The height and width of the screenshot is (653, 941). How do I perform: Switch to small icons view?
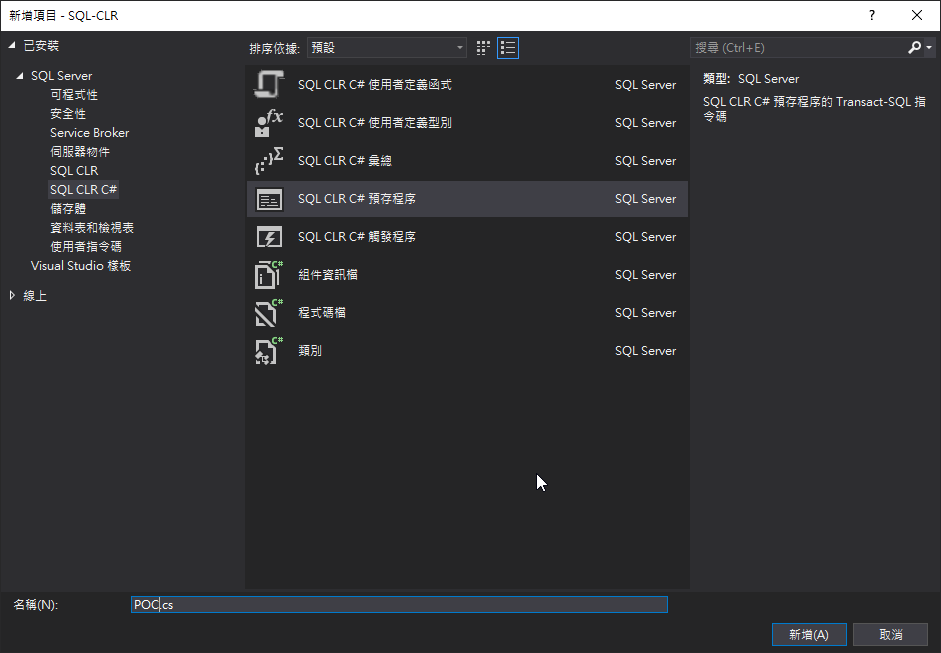484,47
